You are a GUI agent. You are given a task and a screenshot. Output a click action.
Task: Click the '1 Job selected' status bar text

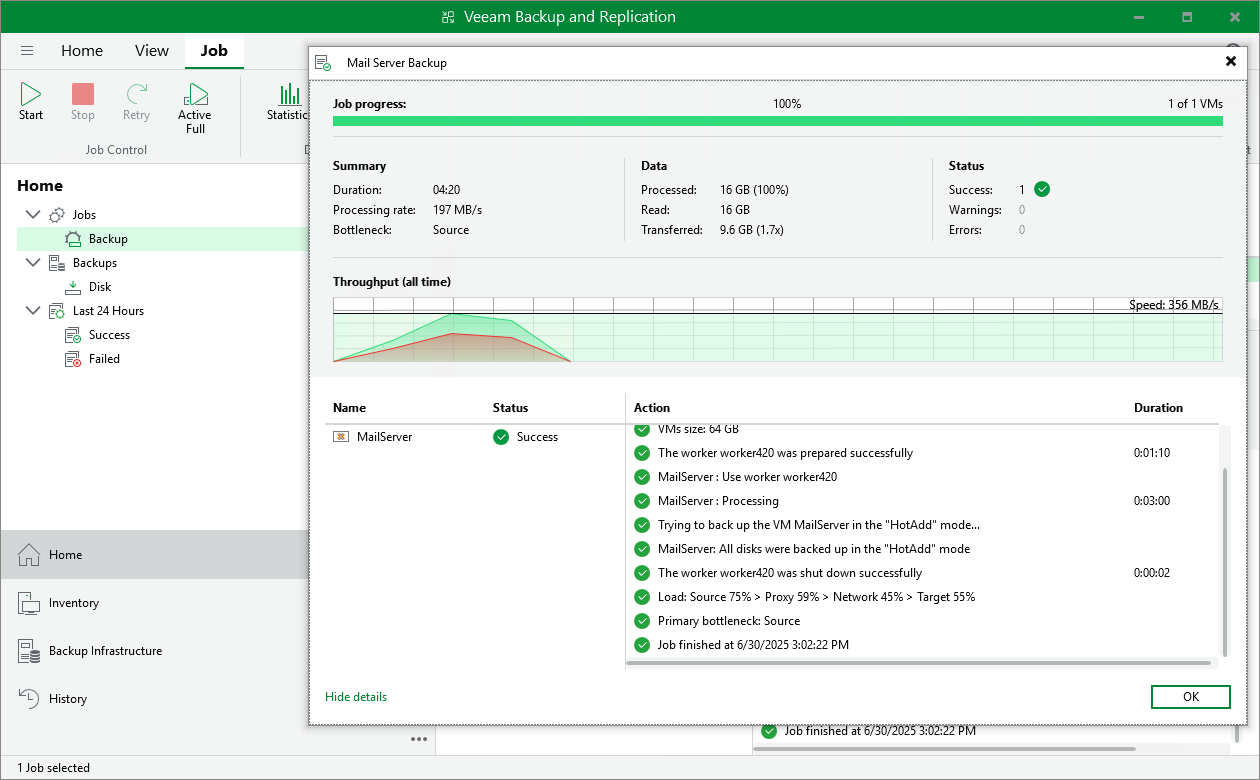(x=53, y=768)
